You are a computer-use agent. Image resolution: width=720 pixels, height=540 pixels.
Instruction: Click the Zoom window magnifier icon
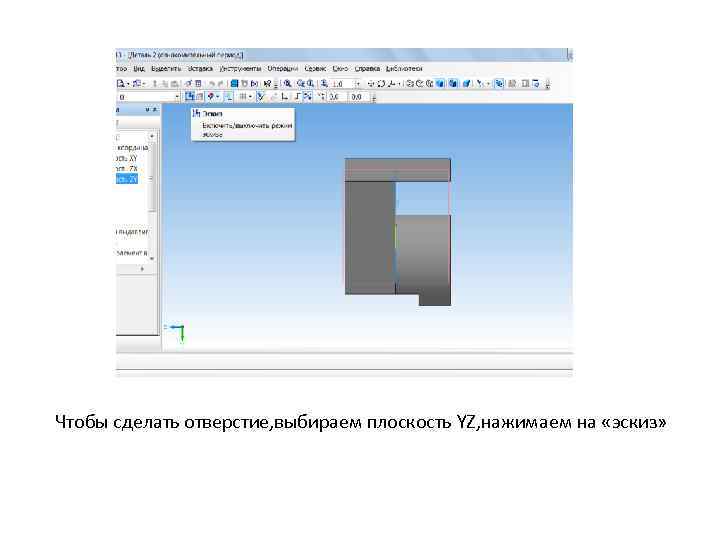(x=287, y=84)
